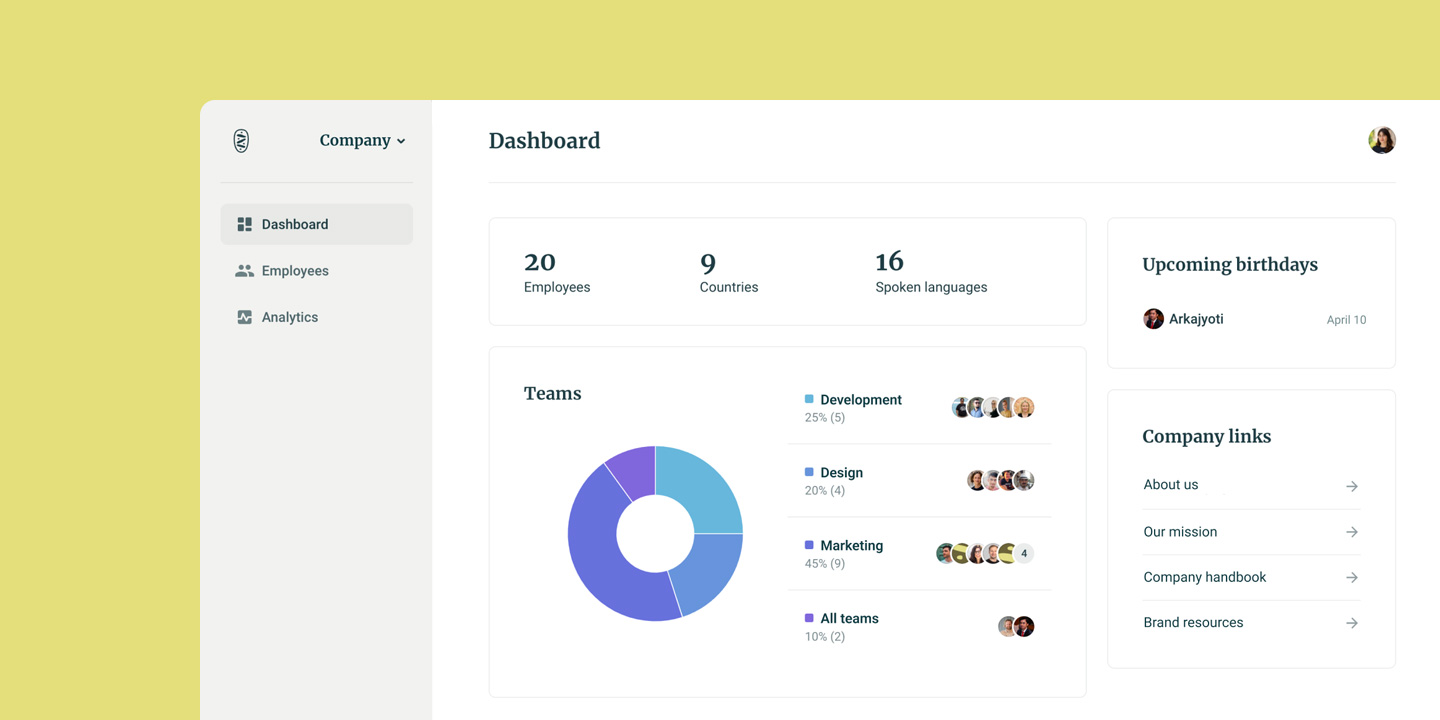This screenshot has width=1440, height=720.
Task: Click the April 10 birthday date
Action: 1346,320
